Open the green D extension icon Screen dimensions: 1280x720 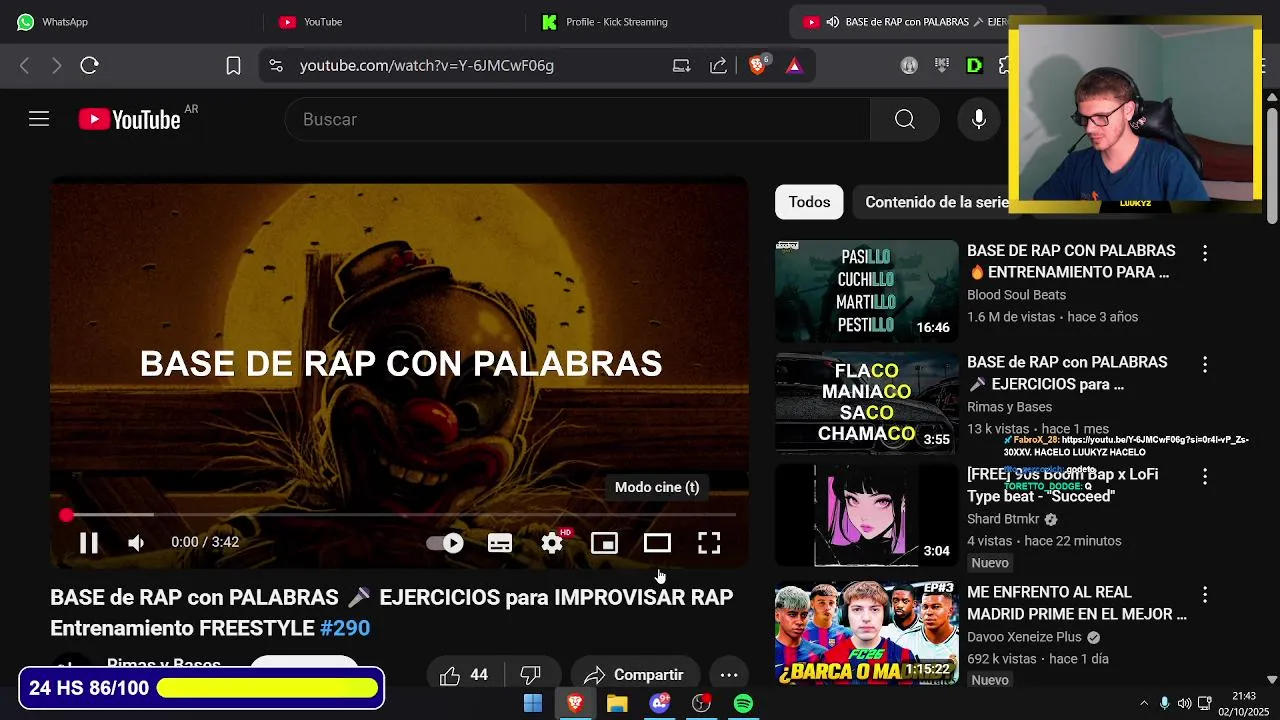point(974,65)
